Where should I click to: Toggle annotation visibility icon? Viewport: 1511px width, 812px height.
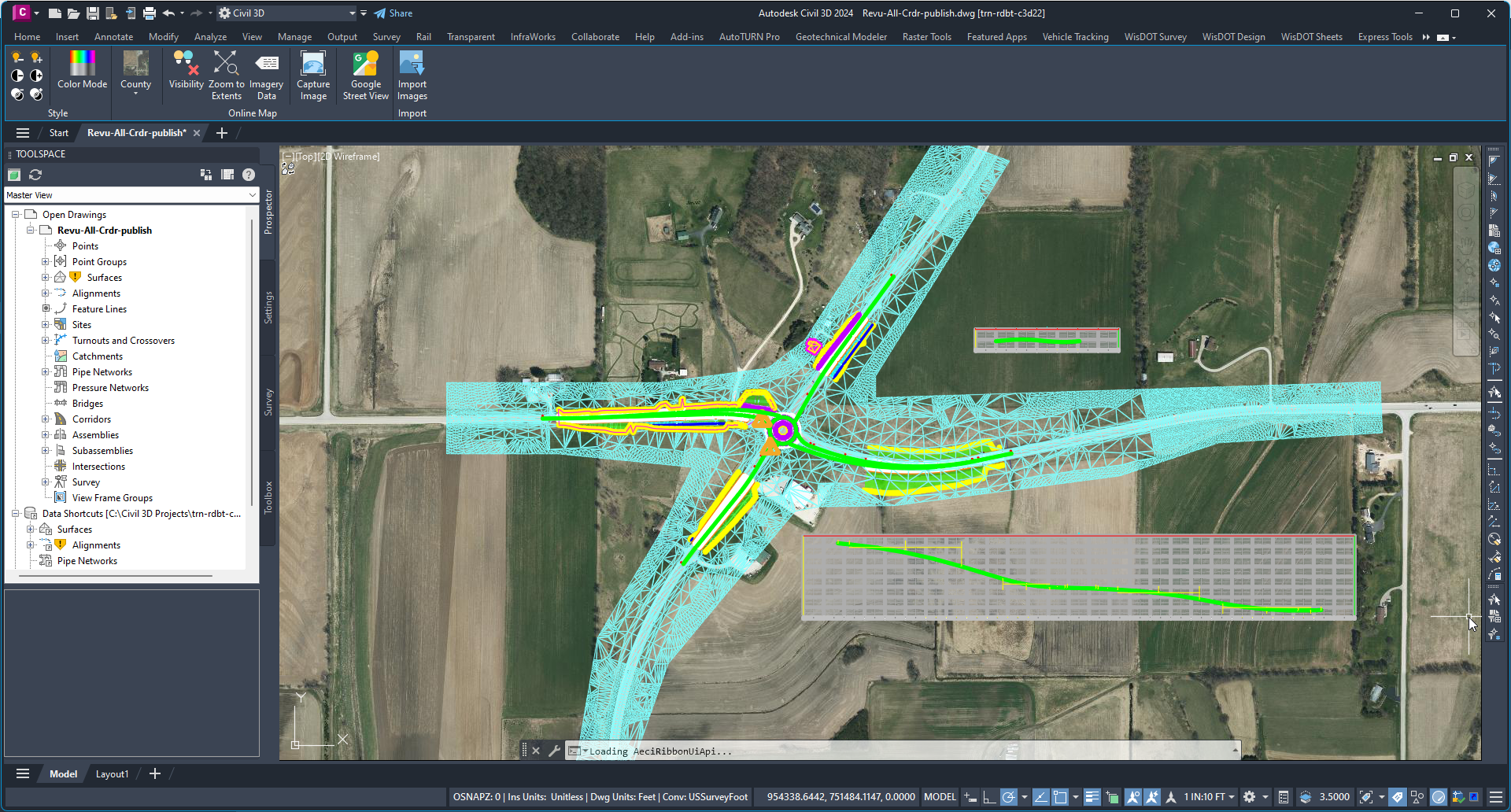(x=1132, y=797)
